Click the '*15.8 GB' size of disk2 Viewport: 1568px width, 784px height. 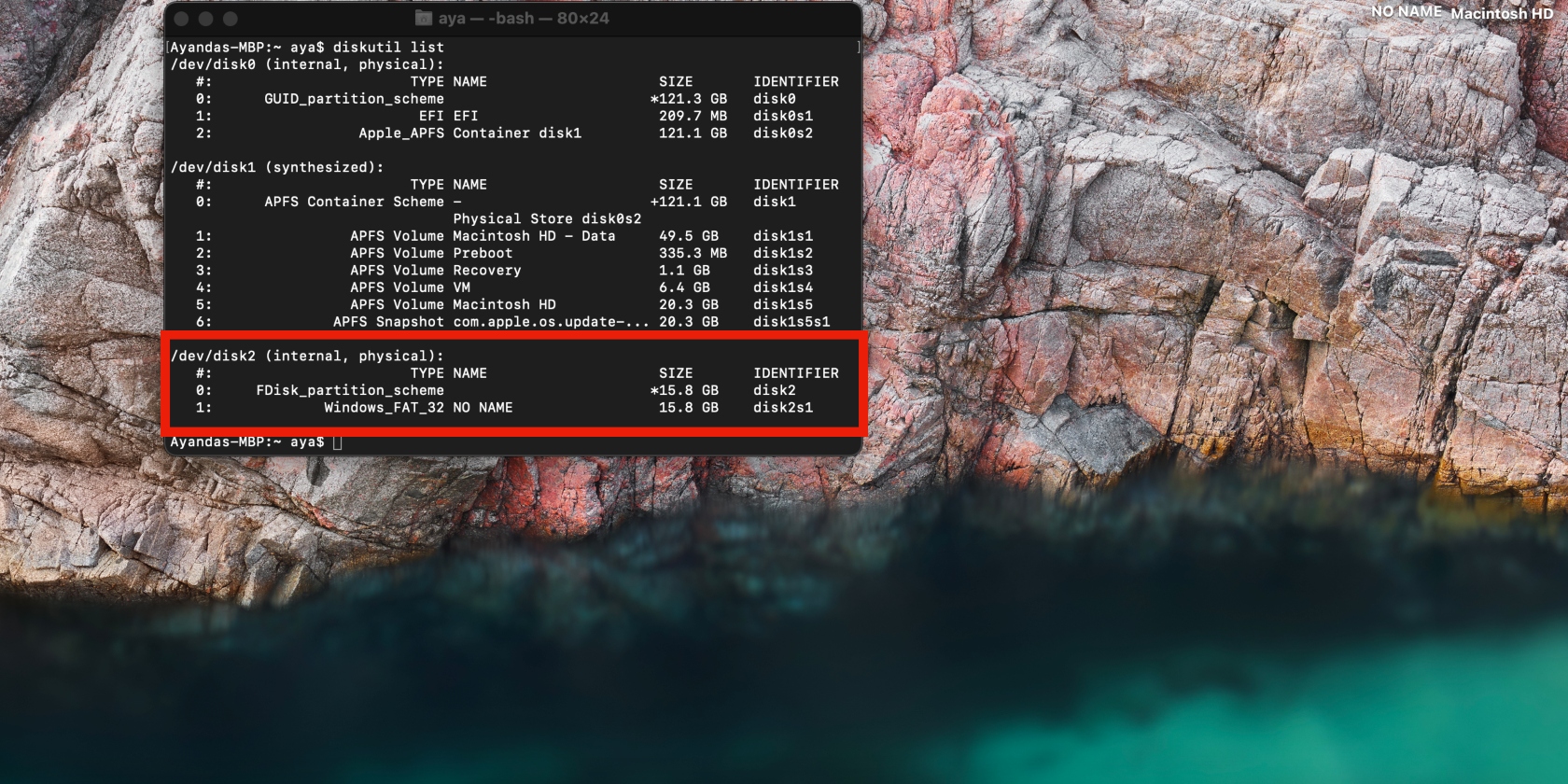pos(684,391)
